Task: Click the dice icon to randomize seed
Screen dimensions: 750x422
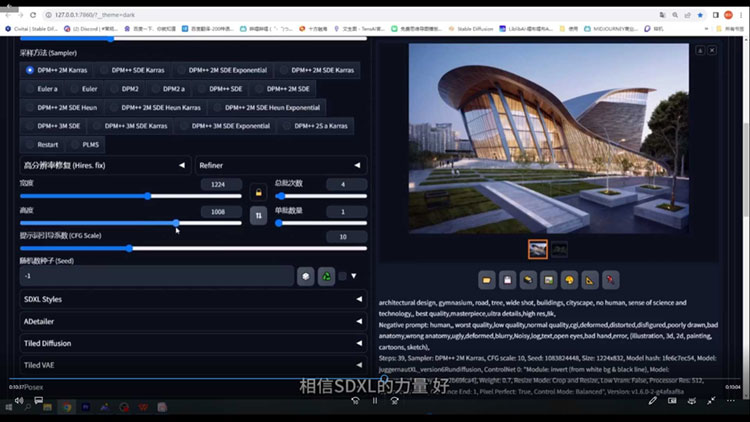Action: tap(306, 275)
